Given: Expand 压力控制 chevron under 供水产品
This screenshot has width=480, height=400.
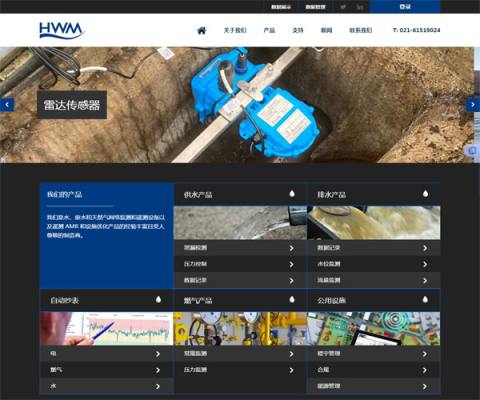Looking at the screenshot, I should pos(292,264).
